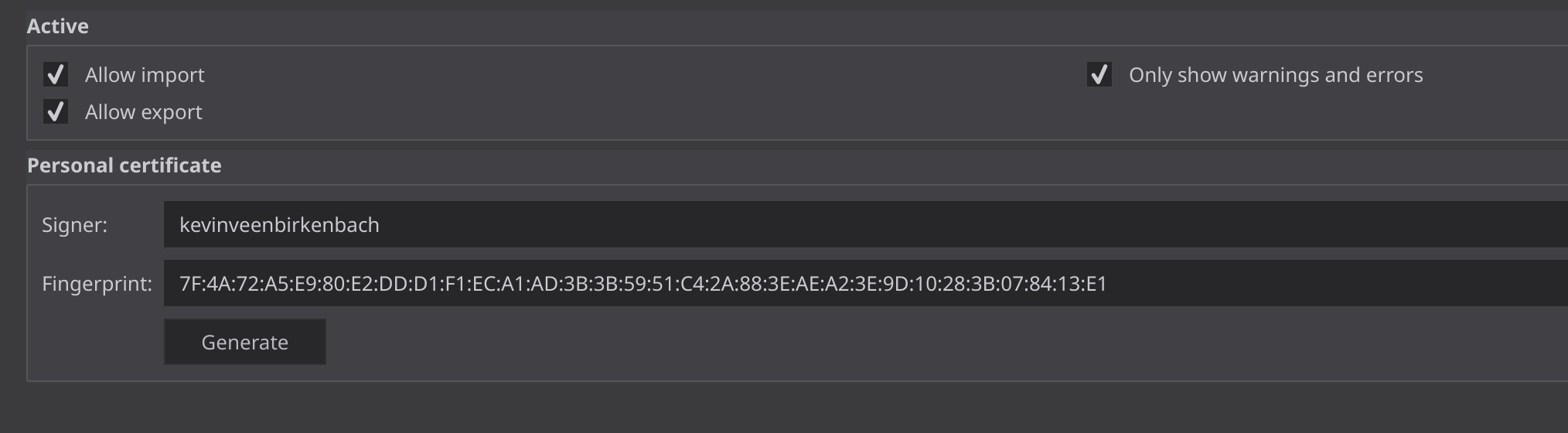
Task: Uncheck the Allow export checkbox
Action: tap(56, 112)
